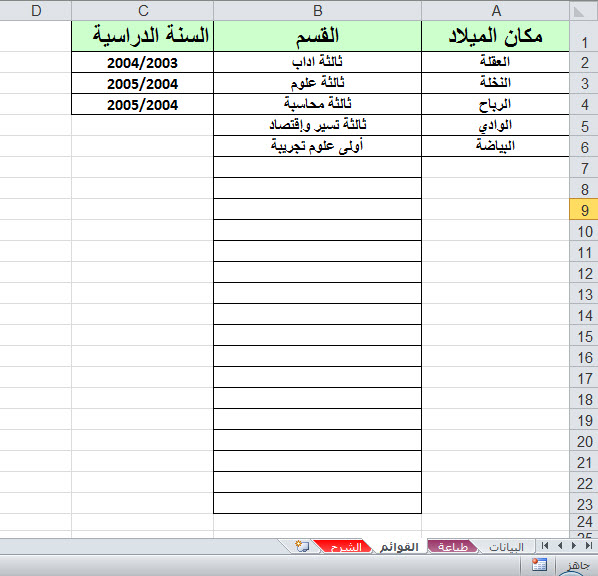598x576 pixels.
Task: Click previous sheet tab navigation arrow
Action: (560, 546)
